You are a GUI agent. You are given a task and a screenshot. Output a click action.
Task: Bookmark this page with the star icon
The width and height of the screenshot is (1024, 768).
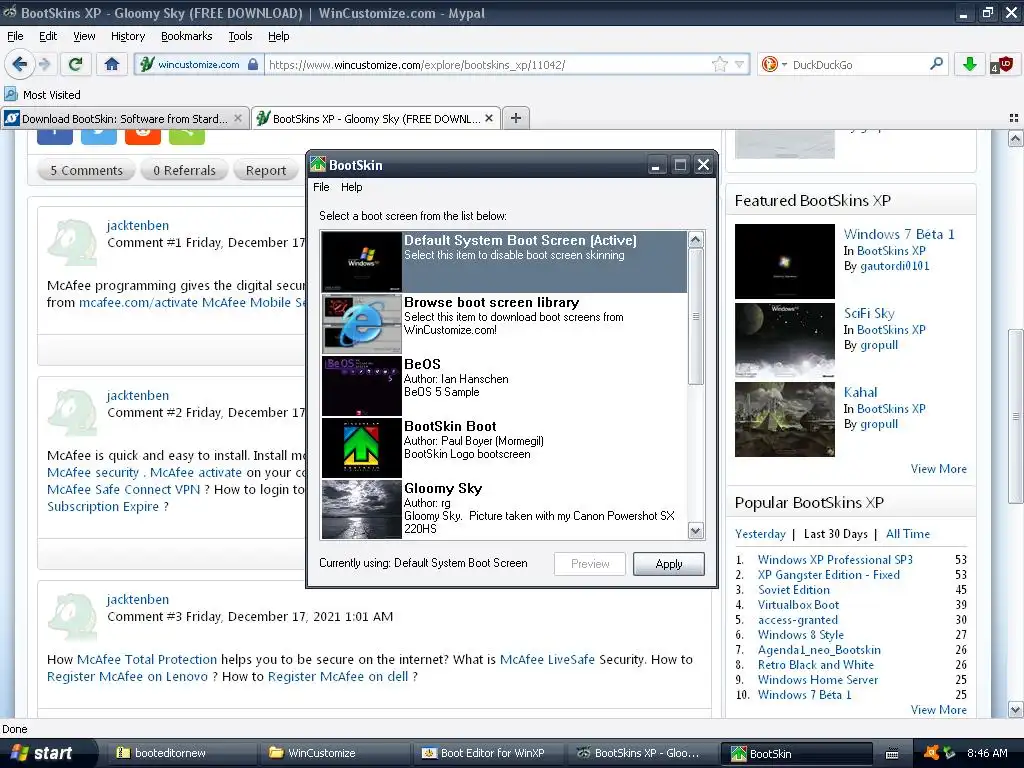720,64
